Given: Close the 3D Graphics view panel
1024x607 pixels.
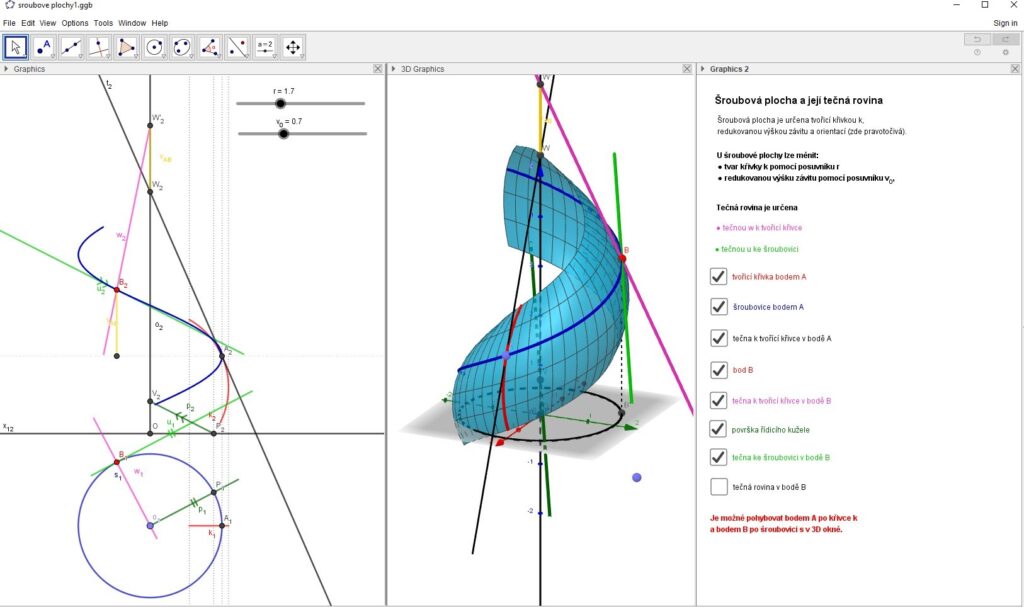Looking at the screenshot, I should (x=688, y=69).
